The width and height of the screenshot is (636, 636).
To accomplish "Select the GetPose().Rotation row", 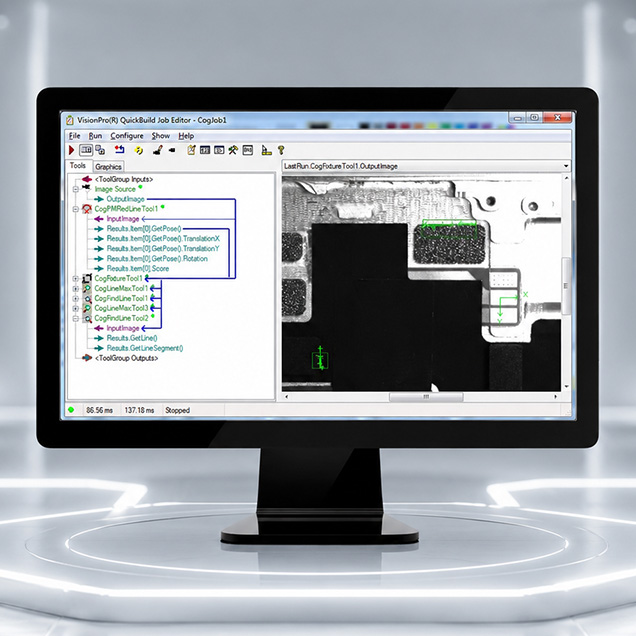I will pos(157,258).
